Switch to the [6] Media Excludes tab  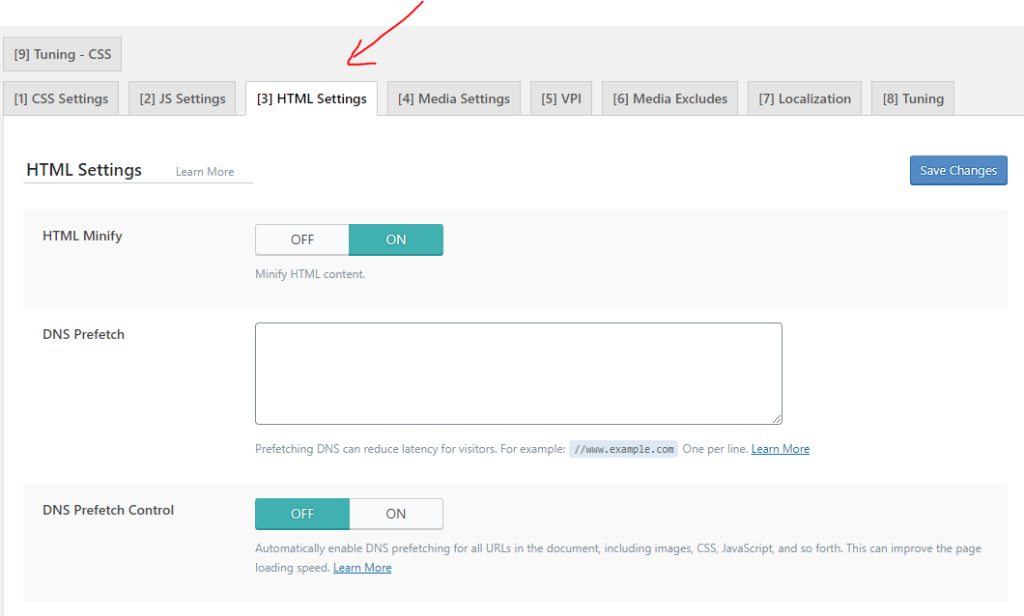670,99
